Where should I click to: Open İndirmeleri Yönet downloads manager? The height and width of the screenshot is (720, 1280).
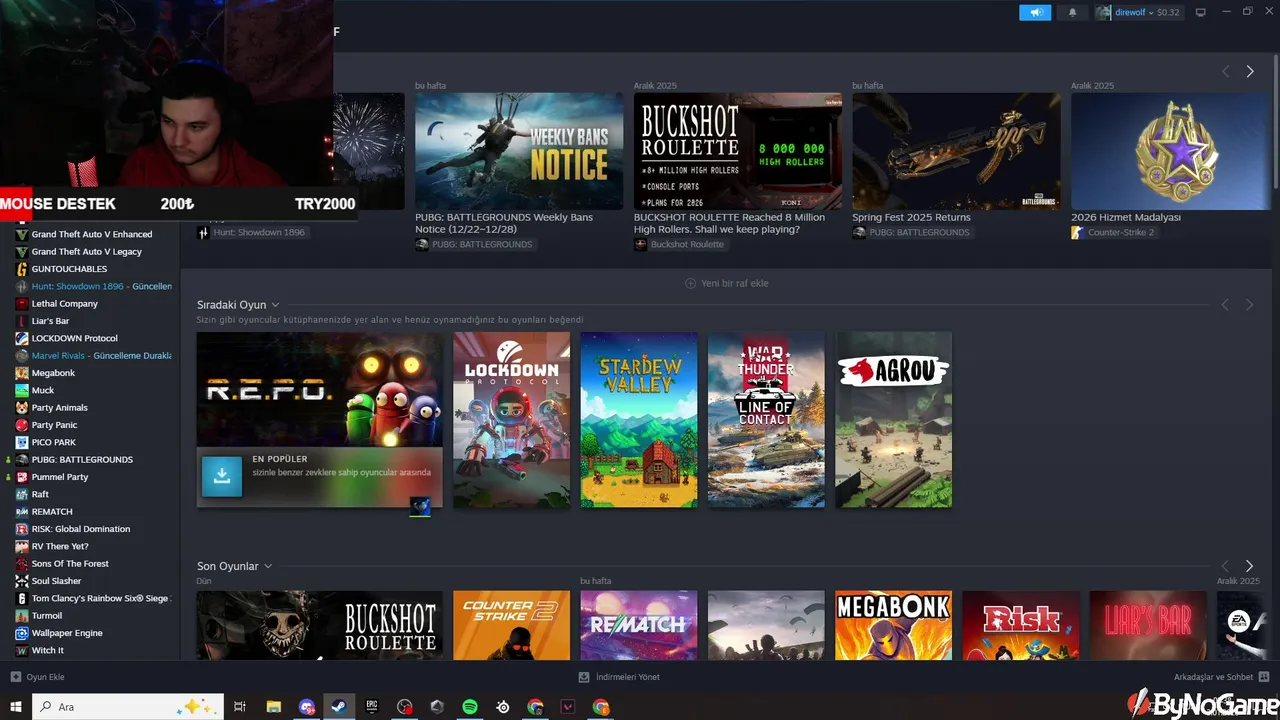(619, 677)
